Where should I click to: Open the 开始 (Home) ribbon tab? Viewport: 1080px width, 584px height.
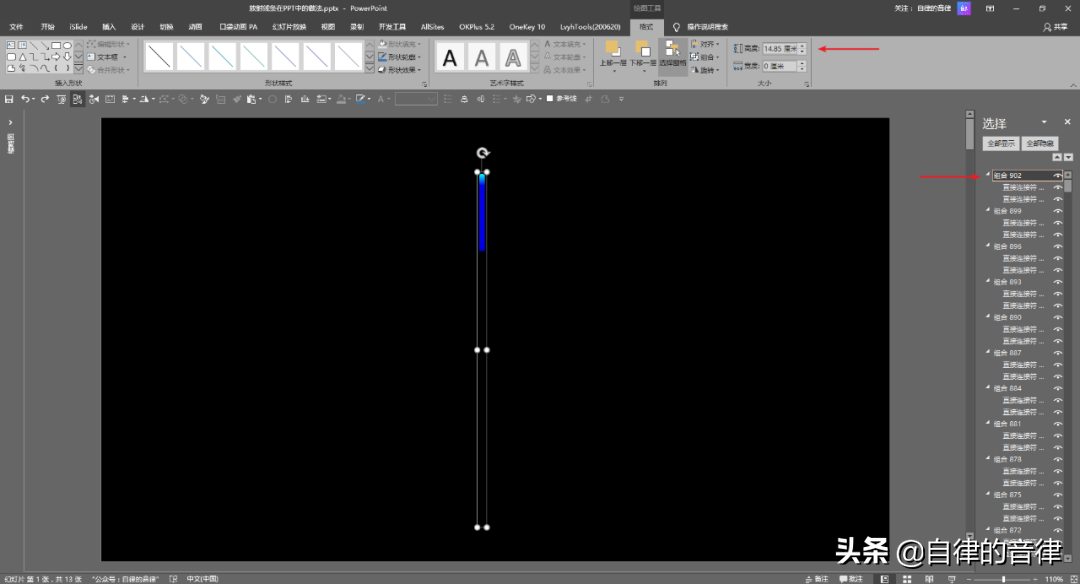[x=48, y=27]
